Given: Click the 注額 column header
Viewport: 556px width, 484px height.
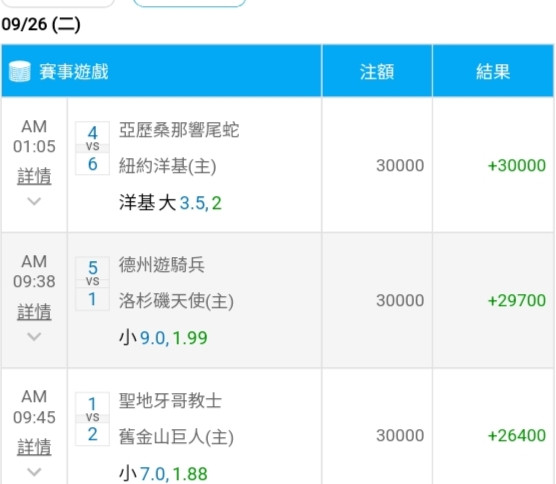Looking at the screenshot, I should [x=377, y=72].
